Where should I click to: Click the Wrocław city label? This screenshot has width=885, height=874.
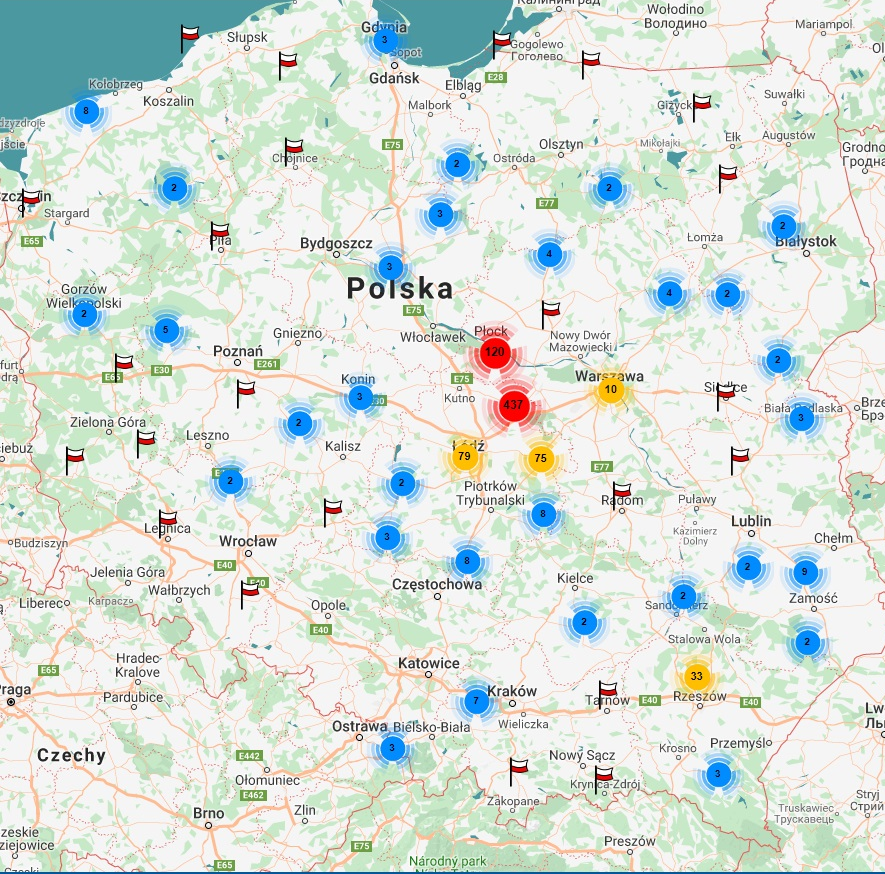click(248, 541)
